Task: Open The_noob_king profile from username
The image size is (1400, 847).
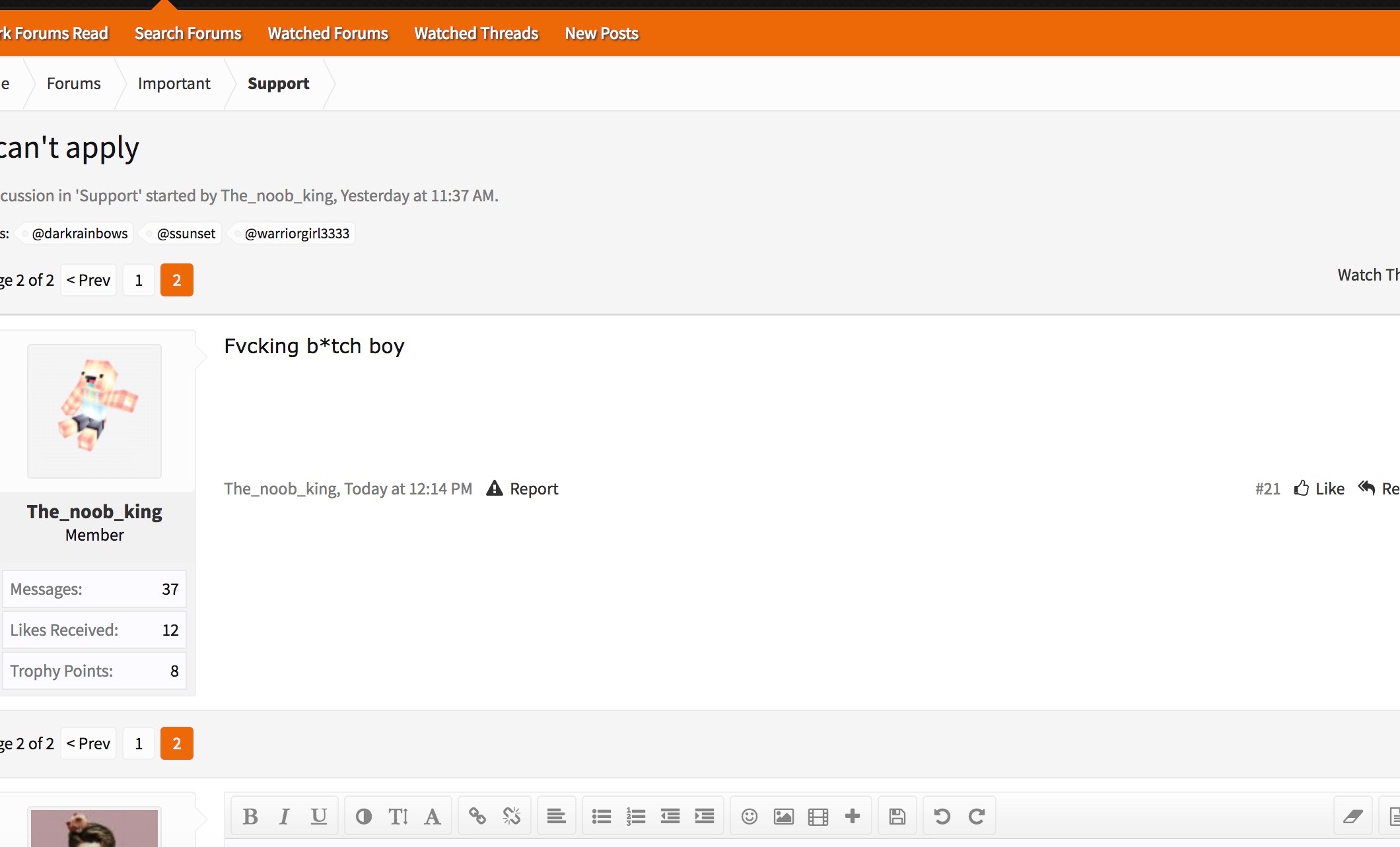Action: [x=94, y=512]
